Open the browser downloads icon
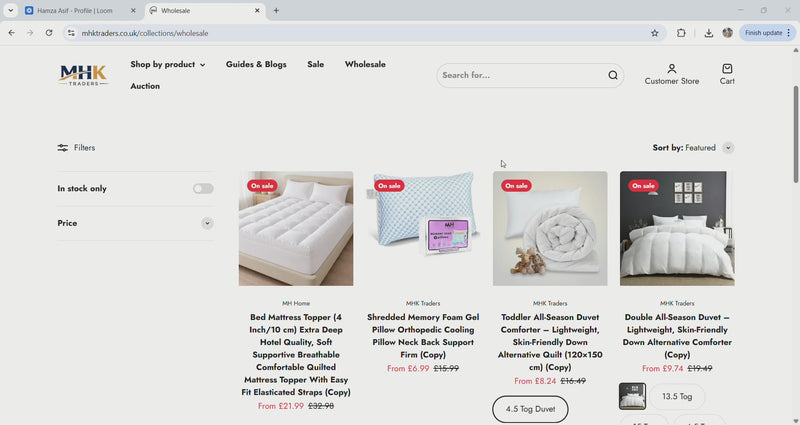Screen dimensions: 800x425 pyautogui.click(x=709, y=33)
